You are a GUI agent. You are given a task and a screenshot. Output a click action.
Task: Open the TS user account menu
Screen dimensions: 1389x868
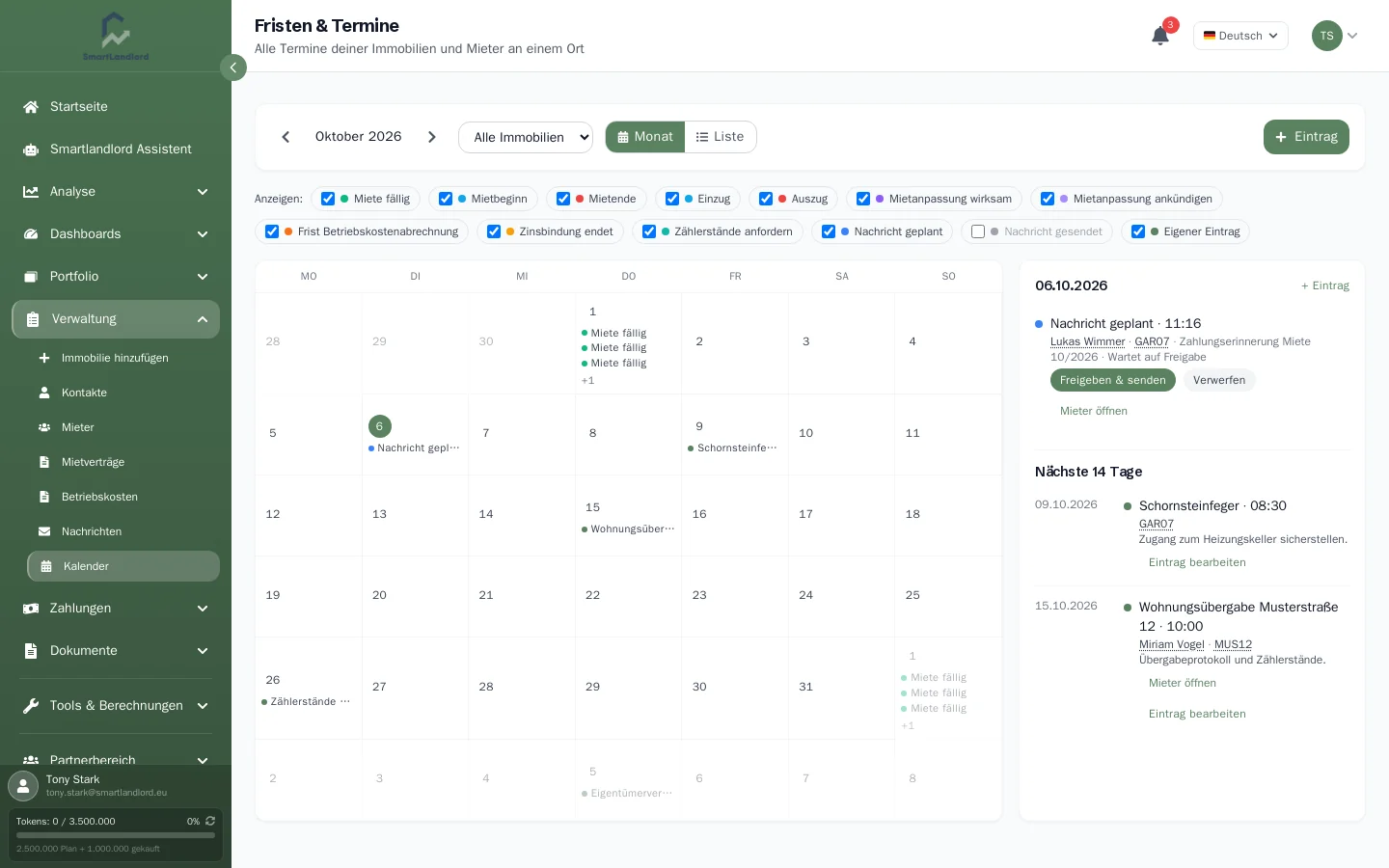tap(1335, 36)
